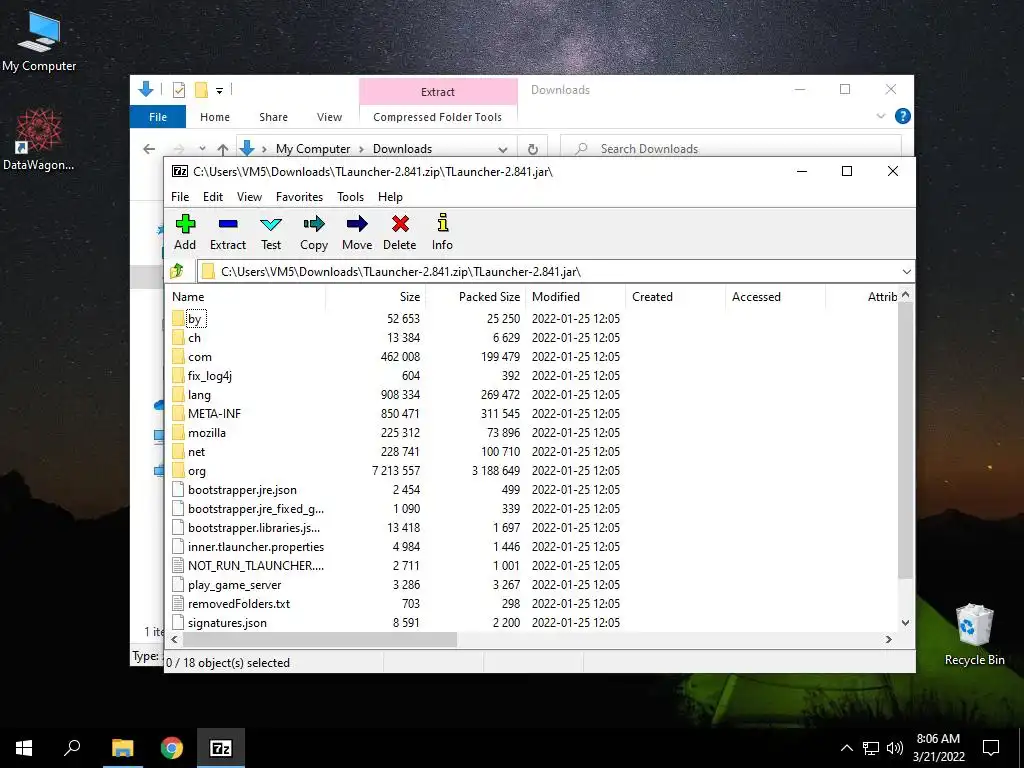Switch to the Explorer Share tab

click(x=273, y=117)
